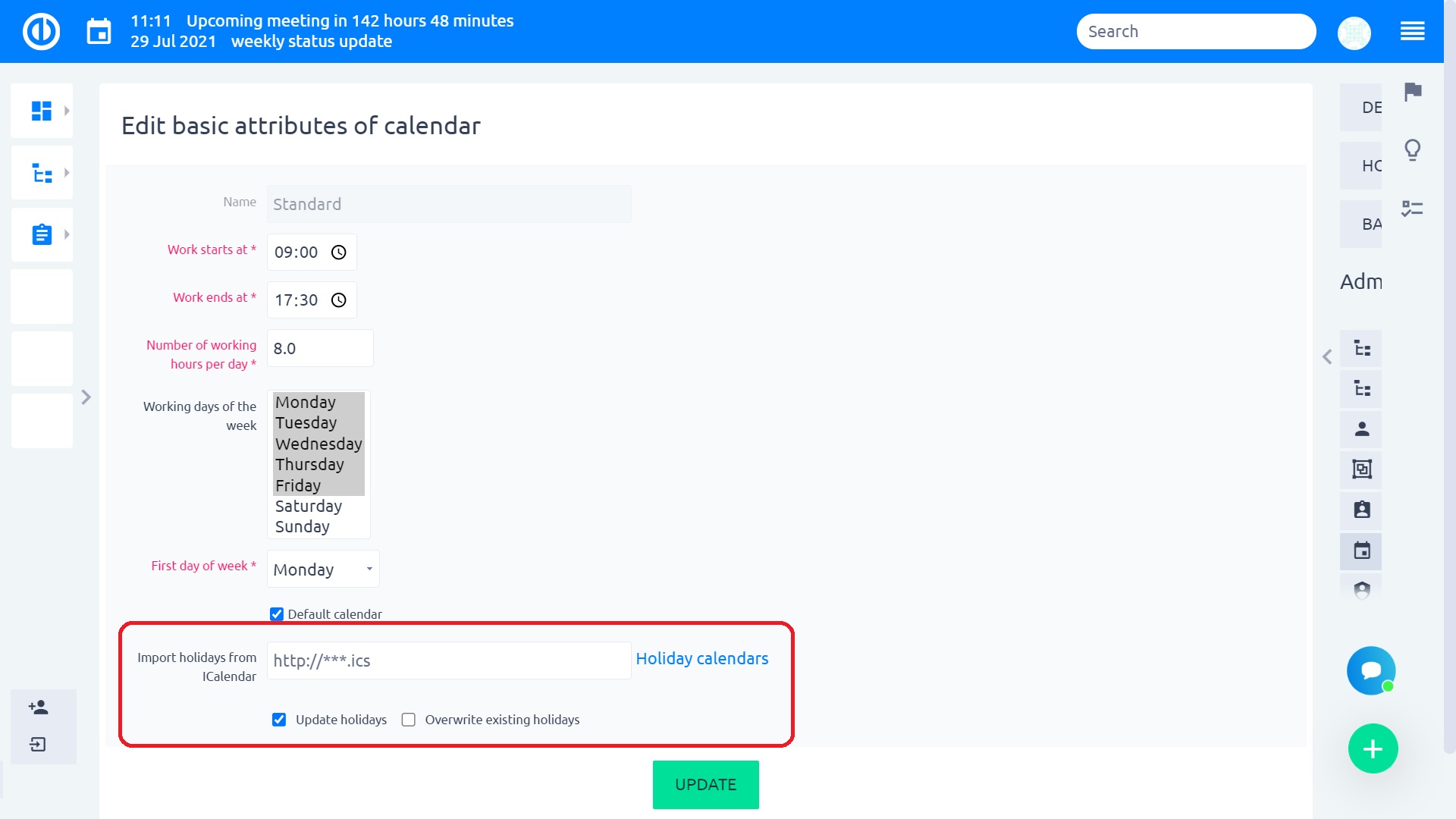Click the Easy Redmine logo icon
Image resolution: width=1456 pixels, height=819 pixels.
point(41,32)
